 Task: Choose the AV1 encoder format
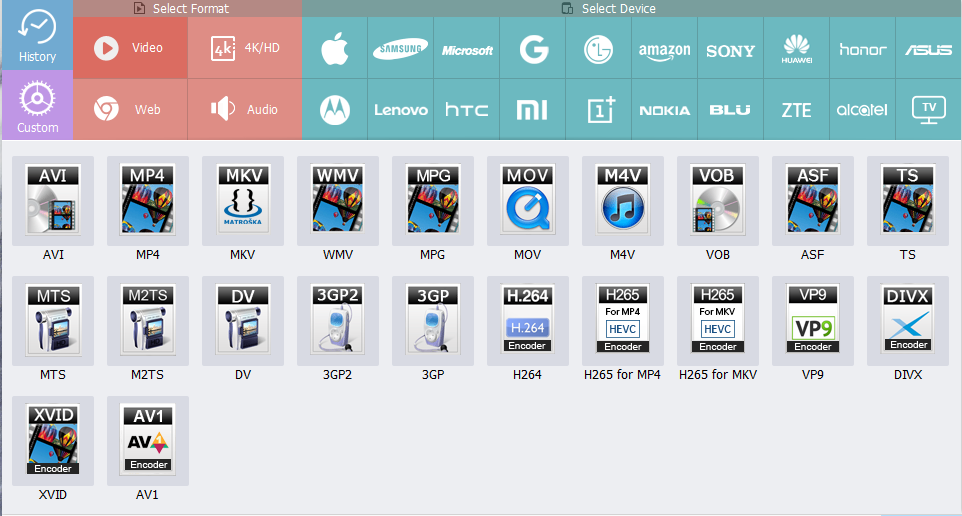tap(148, 441)
